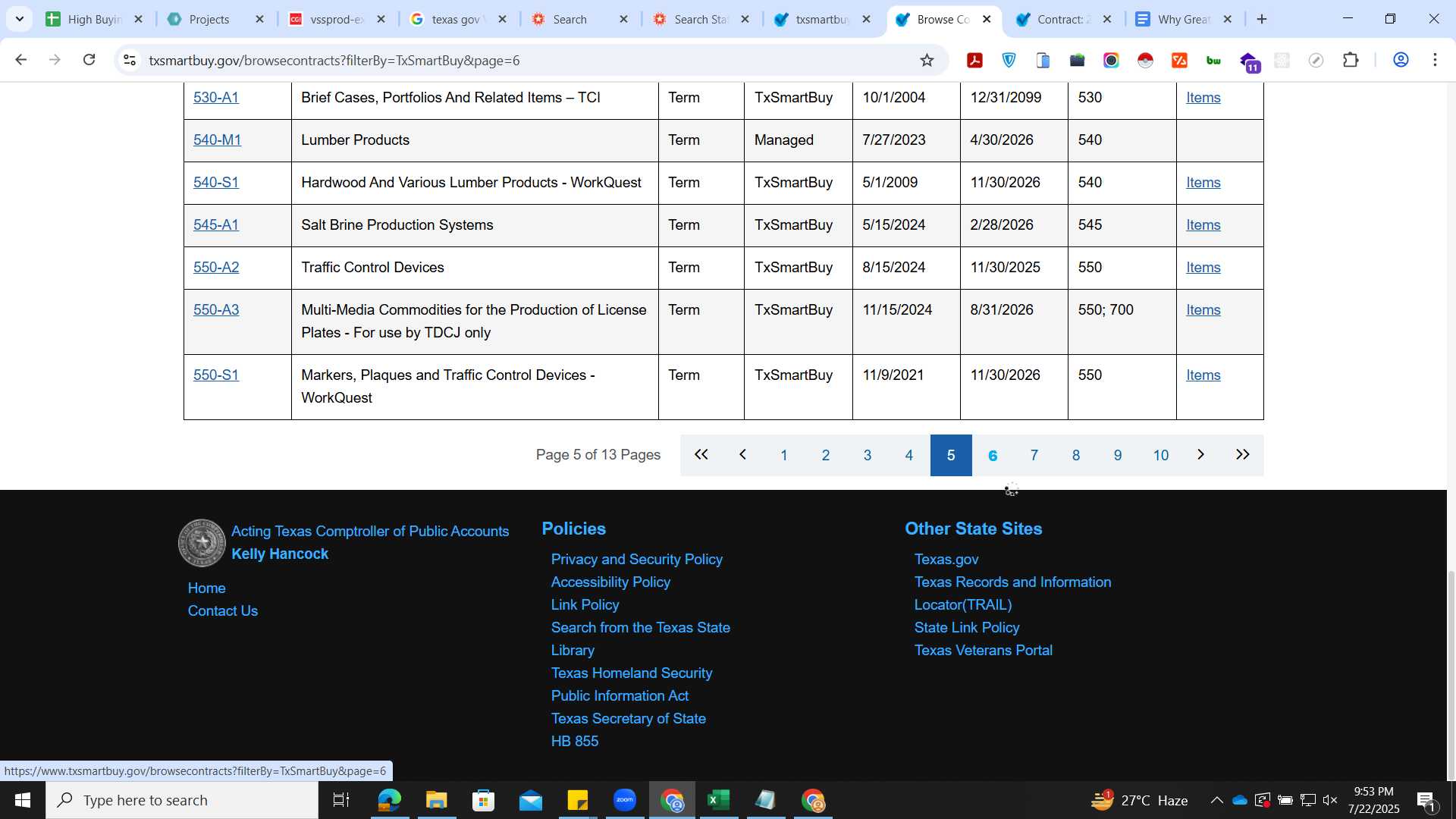Open Microsoft Store from the taskbar
Image resolution: width=1456 pixels, height=819 pixels.
(x=483, y=800)
